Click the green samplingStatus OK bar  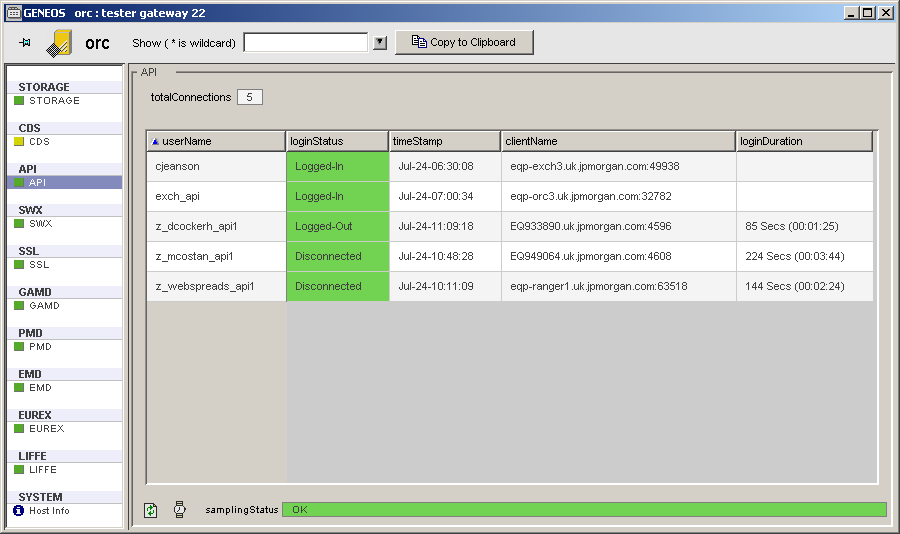point(584,510)
